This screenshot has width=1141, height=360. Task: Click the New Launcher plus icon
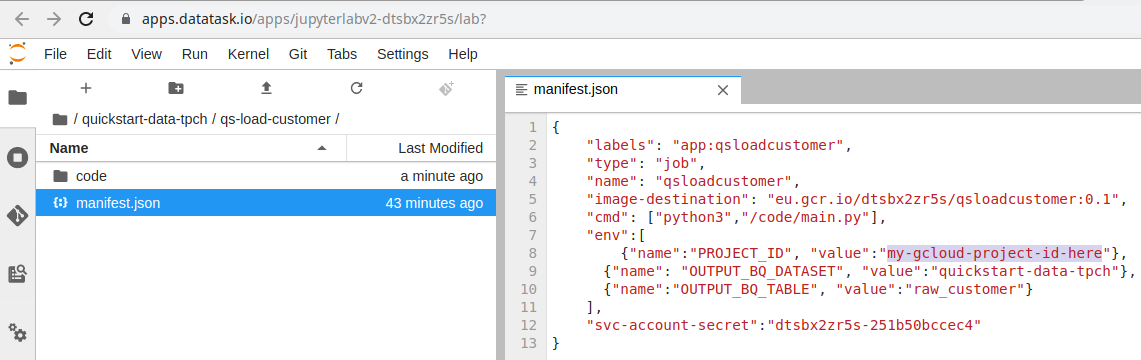(86, 88)
